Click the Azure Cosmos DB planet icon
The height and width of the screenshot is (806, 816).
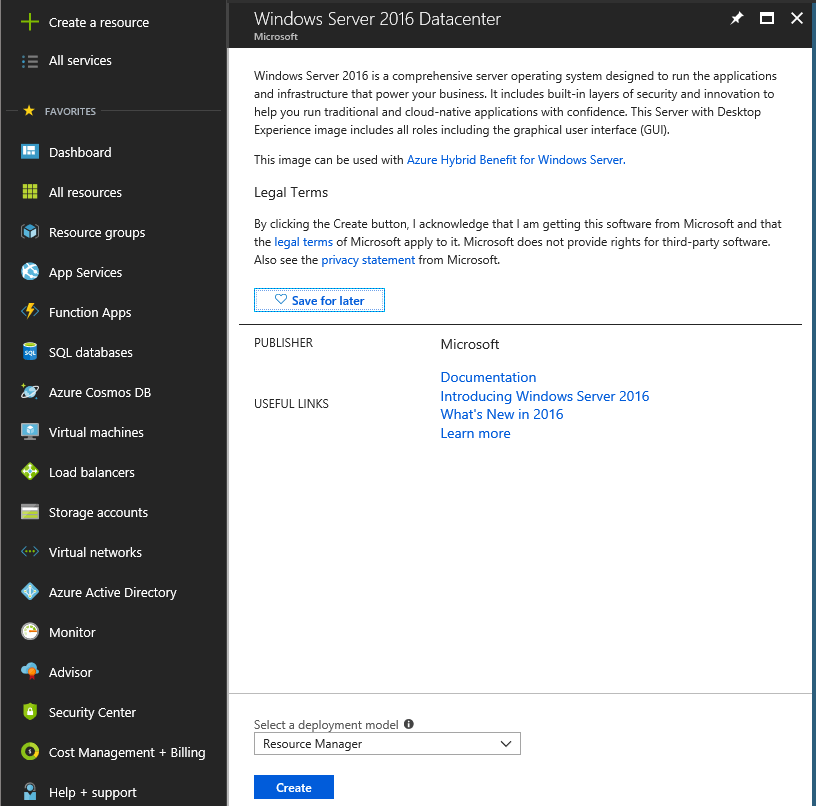(30, 391)
